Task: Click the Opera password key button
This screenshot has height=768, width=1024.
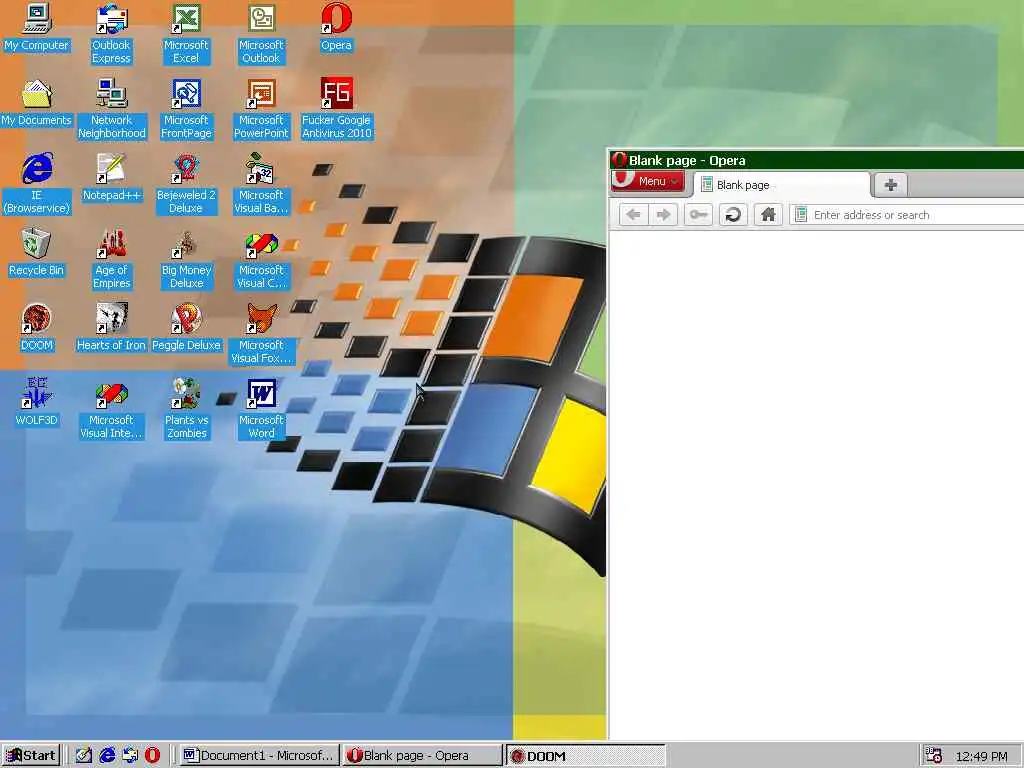Action: [698, 215]
